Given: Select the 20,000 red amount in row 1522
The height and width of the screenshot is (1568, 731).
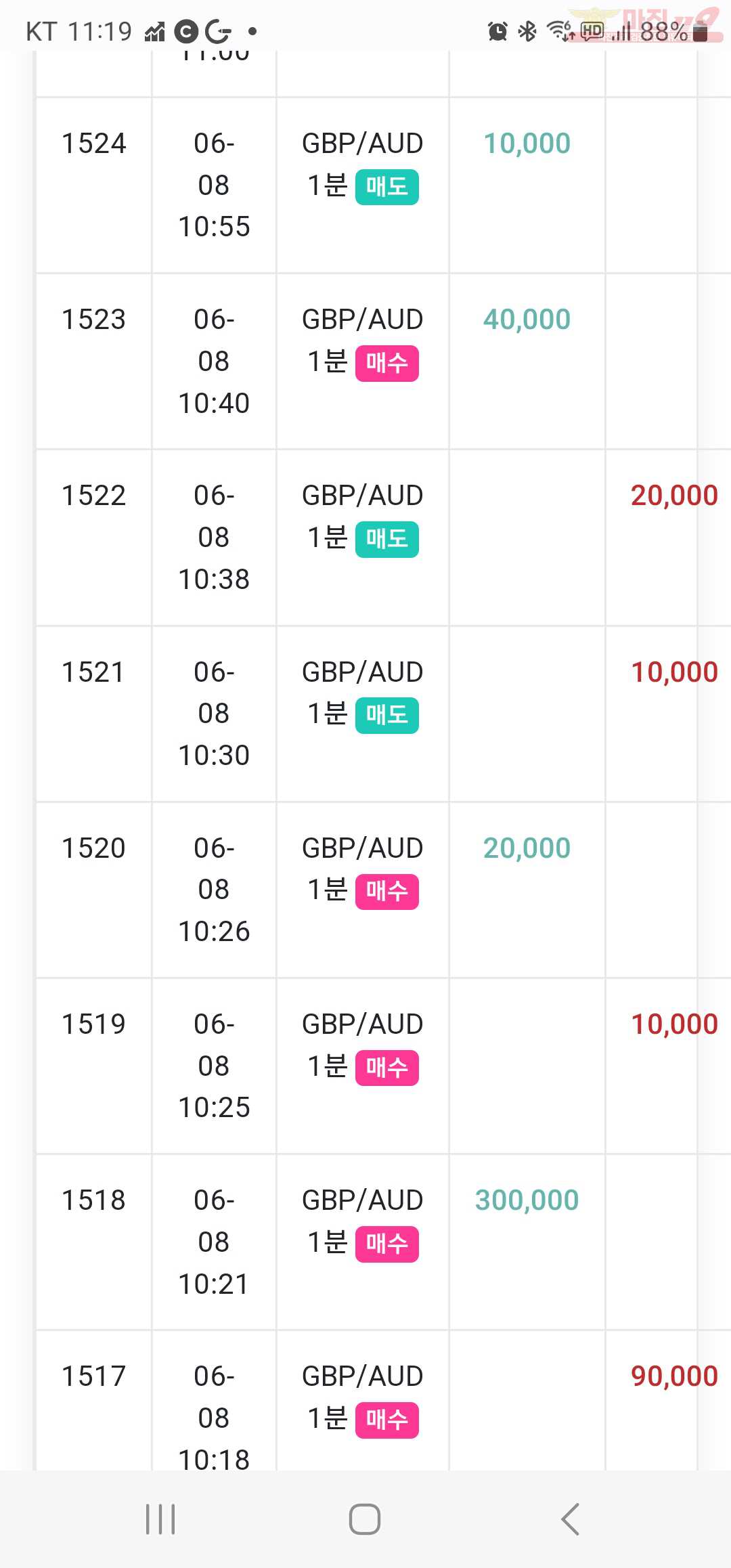Looking at the screenshot, I should [x=674, y=495].
